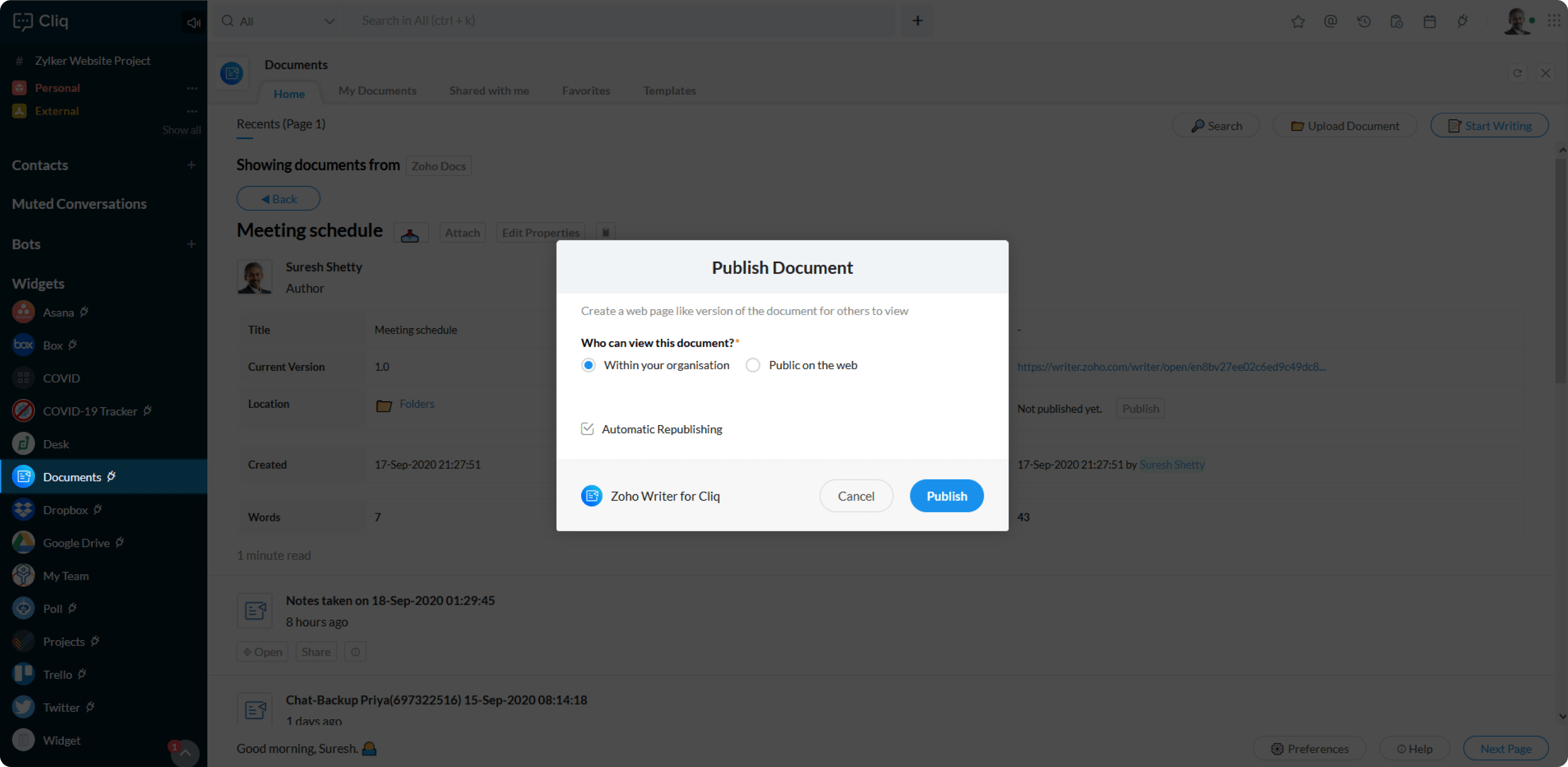Open the My Team widget
Image resolution: width=1568 pixels, height=767 pixels.
[66, 575]
